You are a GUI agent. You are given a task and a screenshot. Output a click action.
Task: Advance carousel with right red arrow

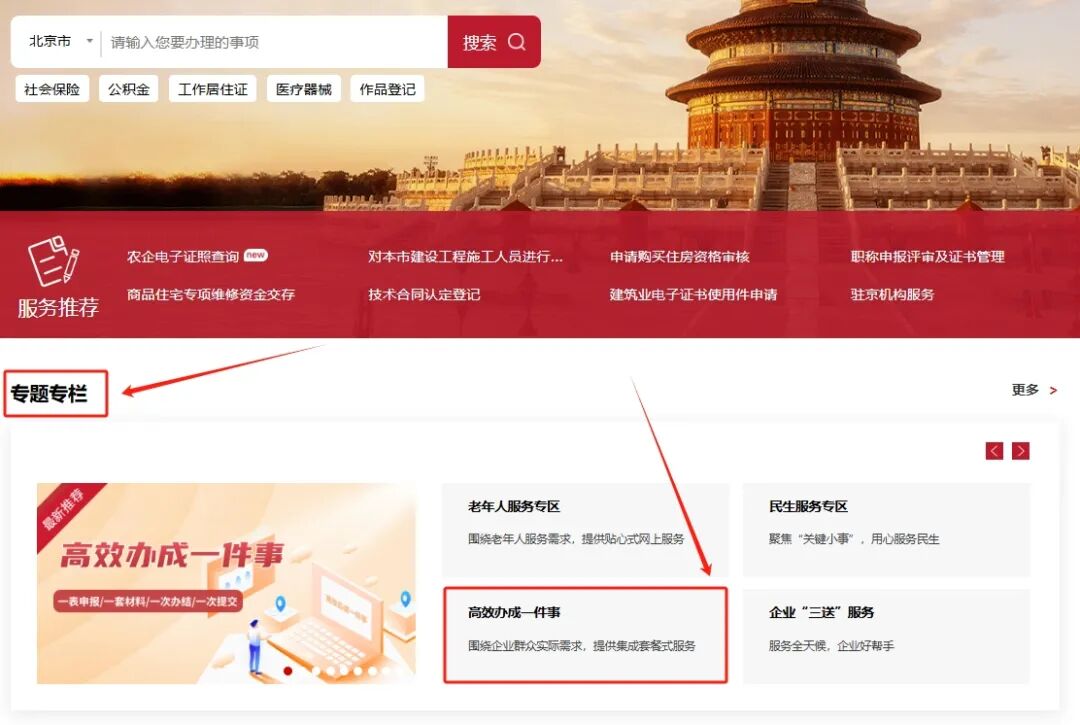tap(1021, 451)
